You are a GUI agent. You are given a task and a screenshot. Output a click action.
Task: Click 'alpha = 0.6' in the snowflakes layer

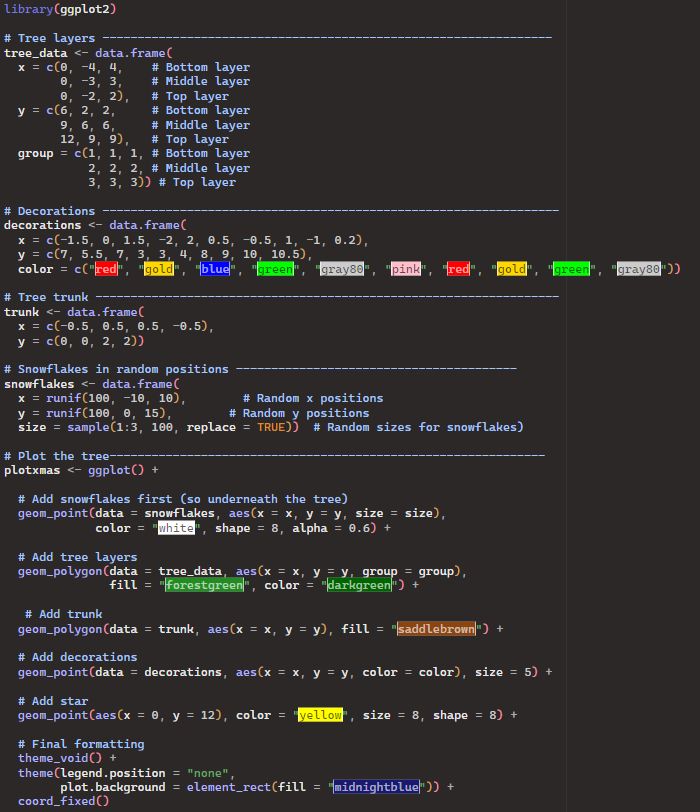pyautogui.click(x=331, y=528)
